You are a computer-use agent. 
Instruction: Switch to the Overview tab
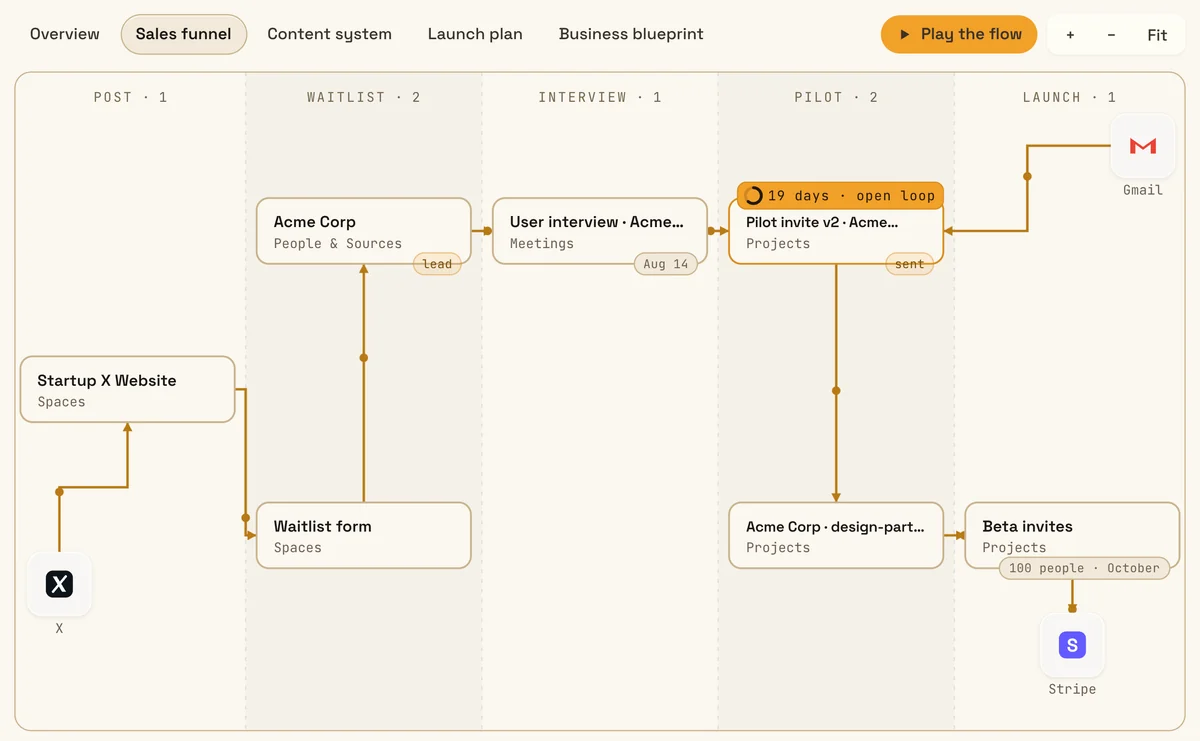pos(65,34)
